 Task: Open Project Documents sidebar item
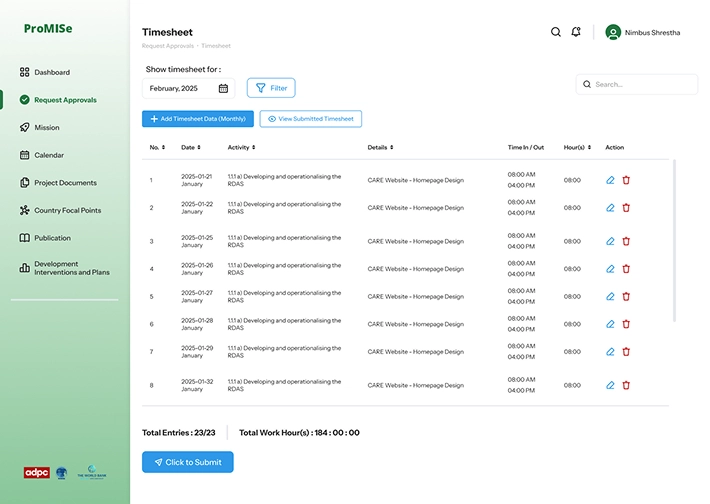[x=65, y=183]
